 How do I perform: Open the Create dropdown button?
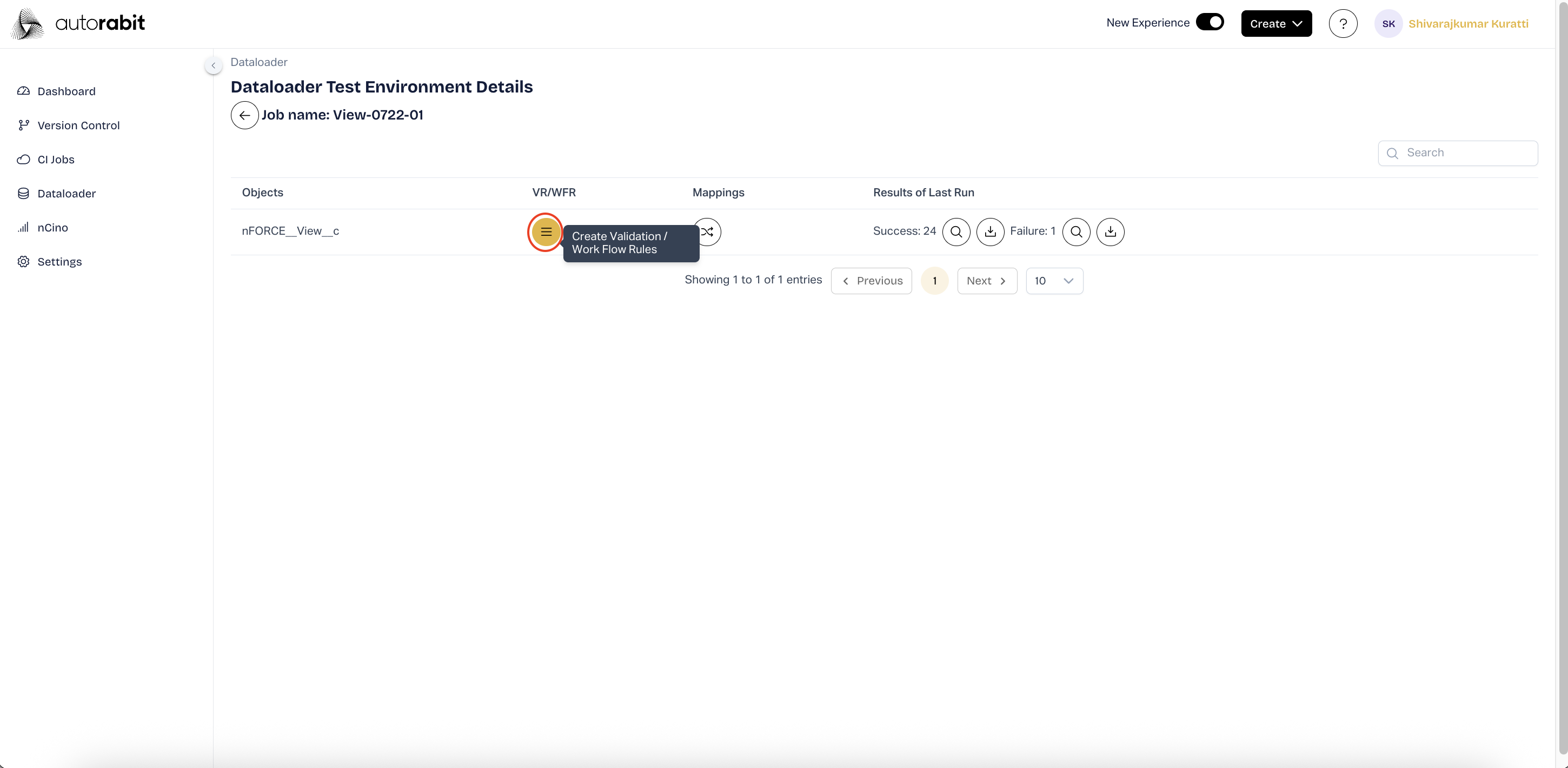pyautogui.click(x=1276, y=24)
